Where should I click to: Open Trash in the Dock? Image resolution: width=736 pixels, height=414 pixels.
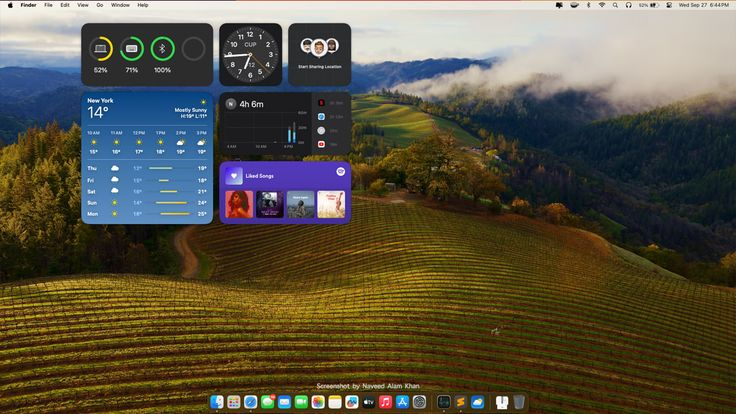tap(519, 402)
